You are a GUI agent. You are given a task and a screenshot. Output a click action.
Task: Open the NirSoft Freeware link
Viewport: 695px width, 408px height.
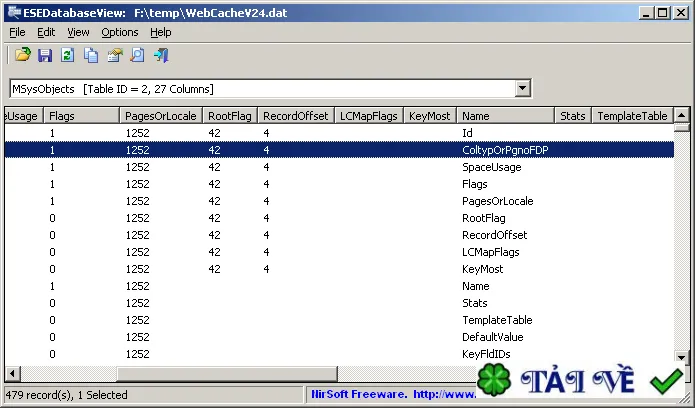(x=394, y=394)
